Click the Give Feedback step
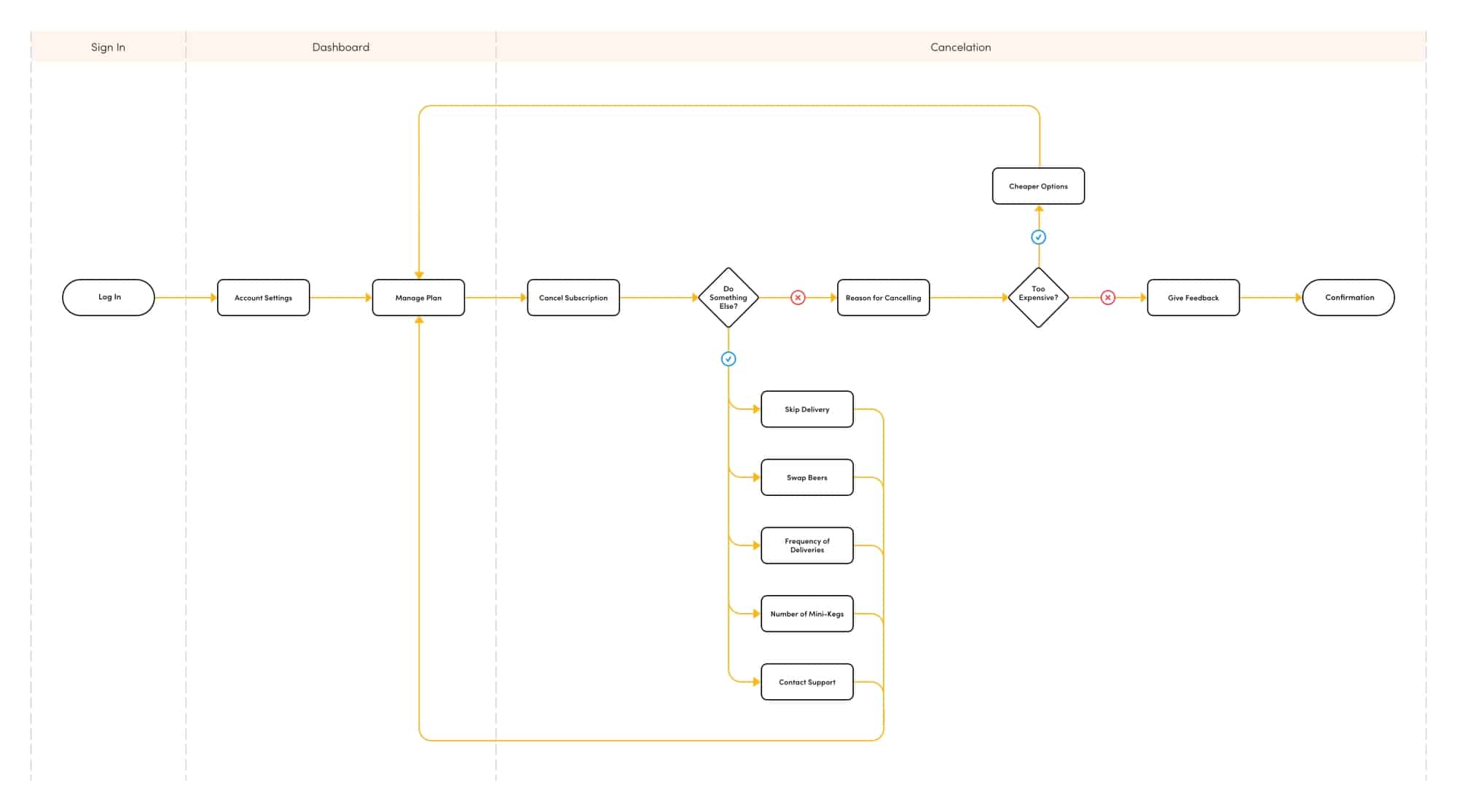 click(1193, 297)
